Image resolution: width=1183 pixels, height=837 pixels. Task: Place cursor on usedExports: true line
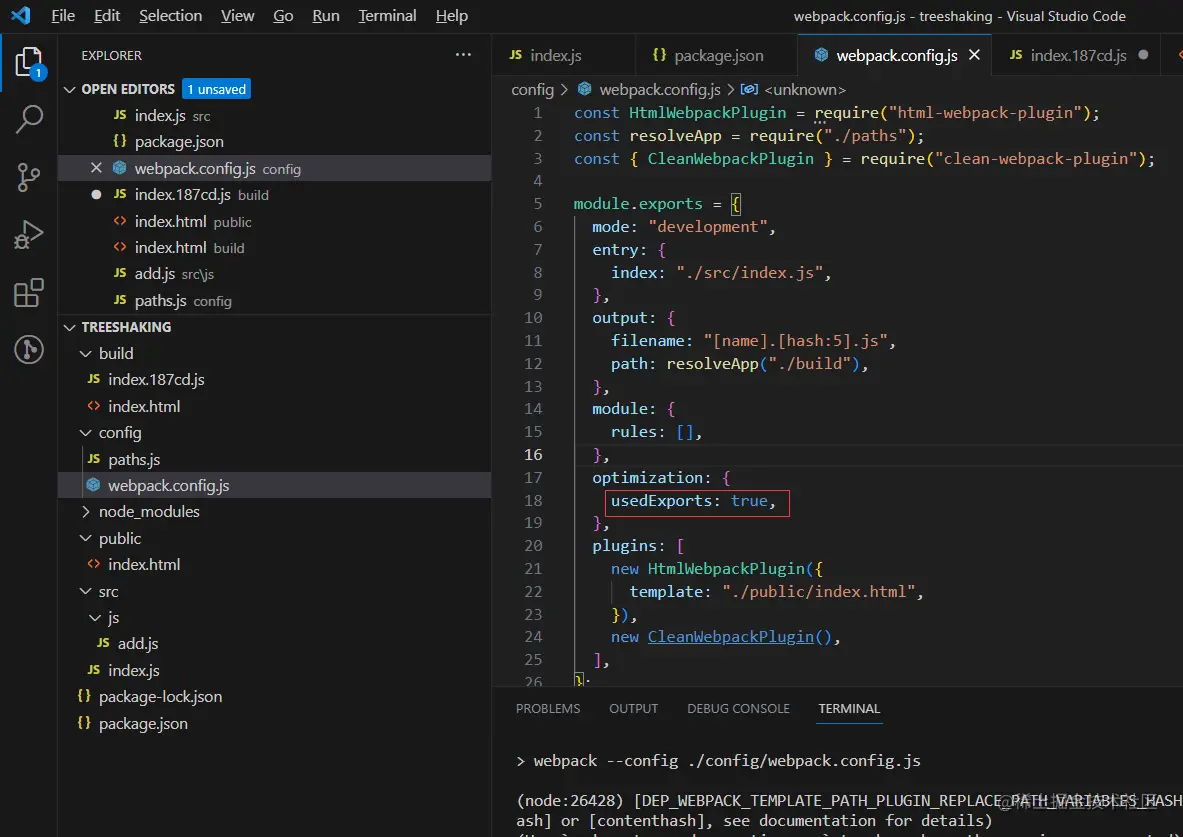tap(693, 501)
